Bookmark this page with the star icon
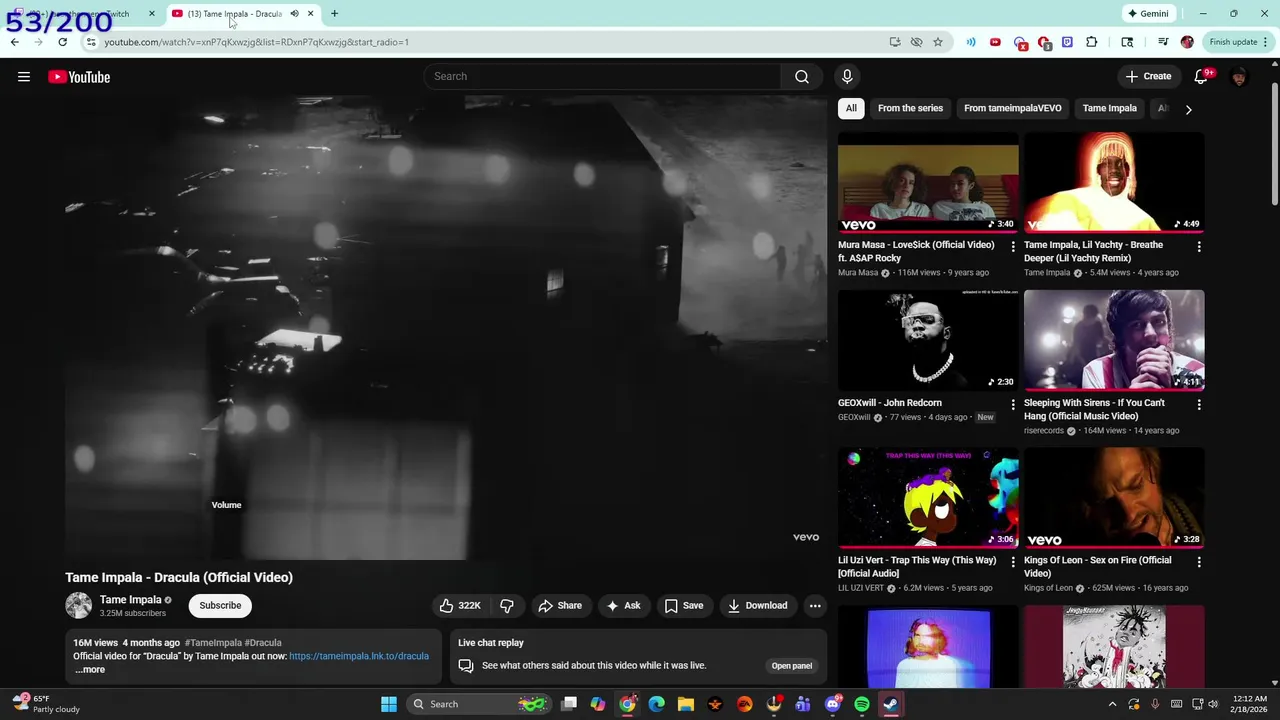The image size is (1280, 720). (x=938, y=42)
